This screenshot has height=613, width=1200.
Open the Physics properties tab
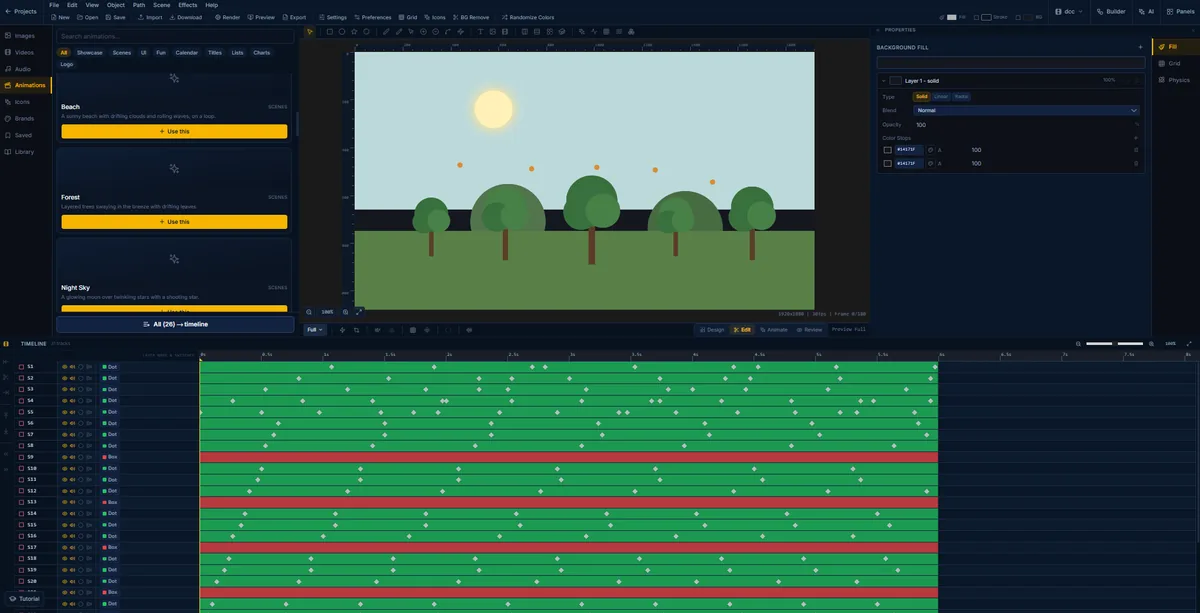click(1175, 80)
